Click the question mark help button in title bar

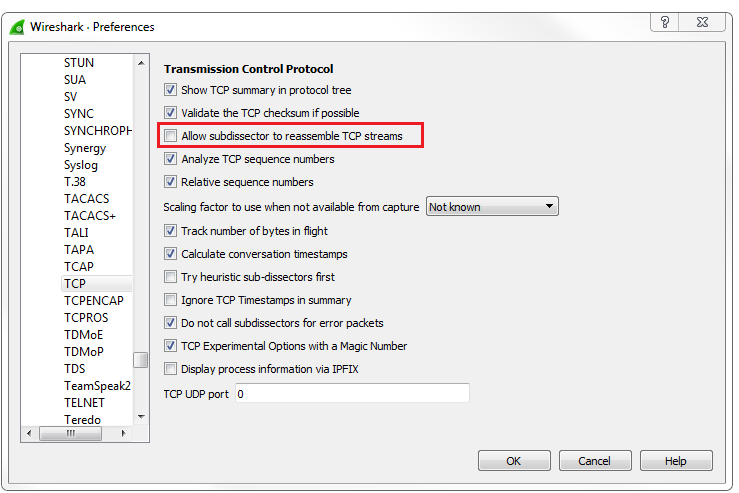click(x=665, y=23)
